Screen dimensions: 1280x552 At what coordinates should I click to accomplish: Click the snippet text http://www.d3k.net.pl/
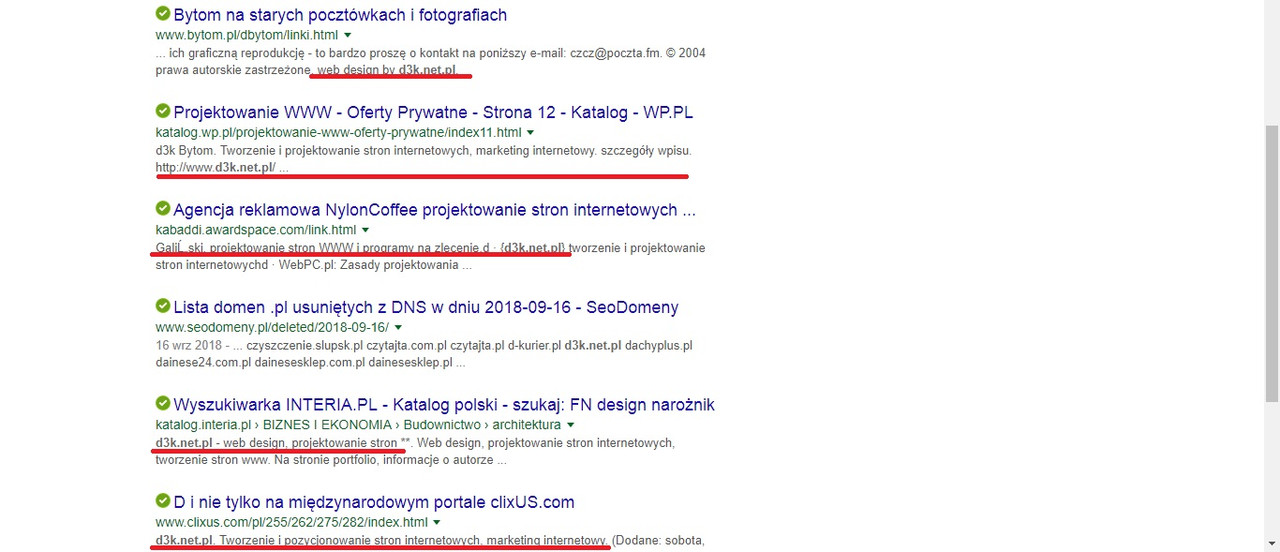[215, 168]
